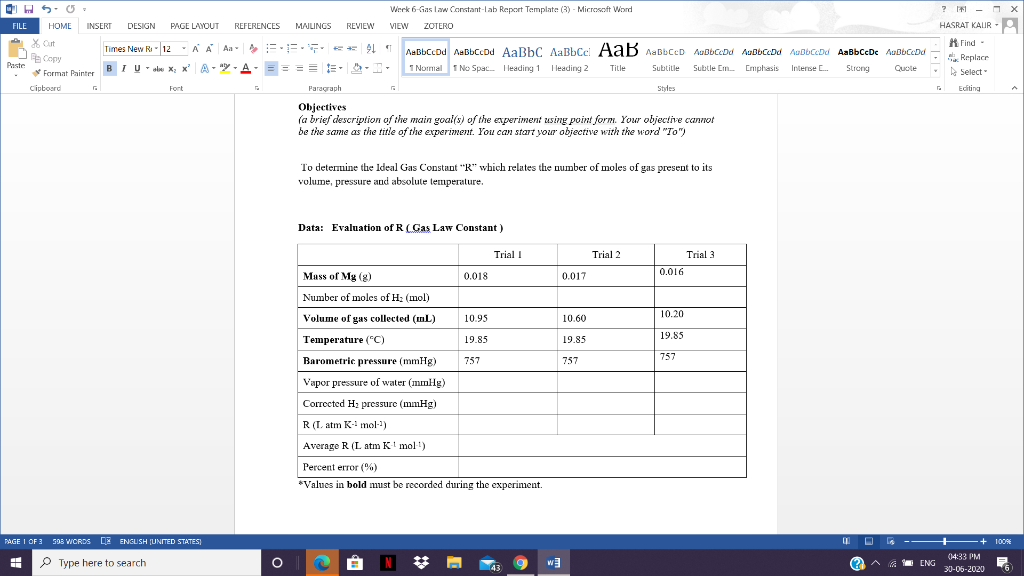The image size is (1024, 576).
Task: Toggle italic formatting
Action: 124,68
